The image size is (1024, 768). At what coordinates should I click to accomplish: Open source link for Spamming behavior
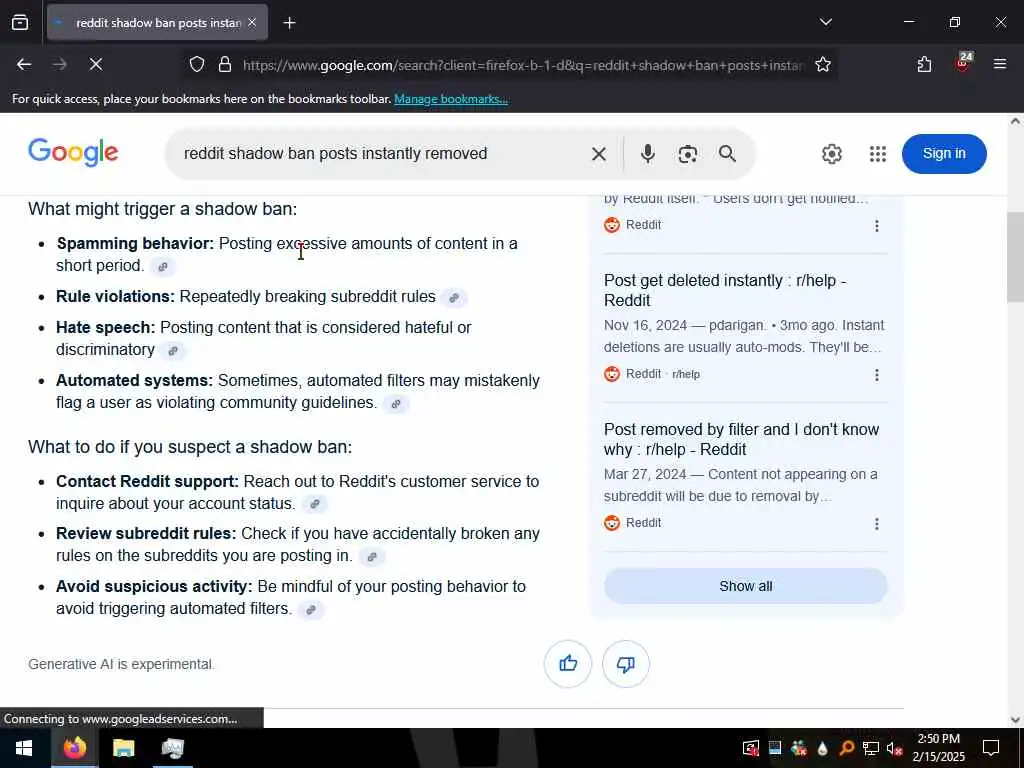(x=163, y=266)
